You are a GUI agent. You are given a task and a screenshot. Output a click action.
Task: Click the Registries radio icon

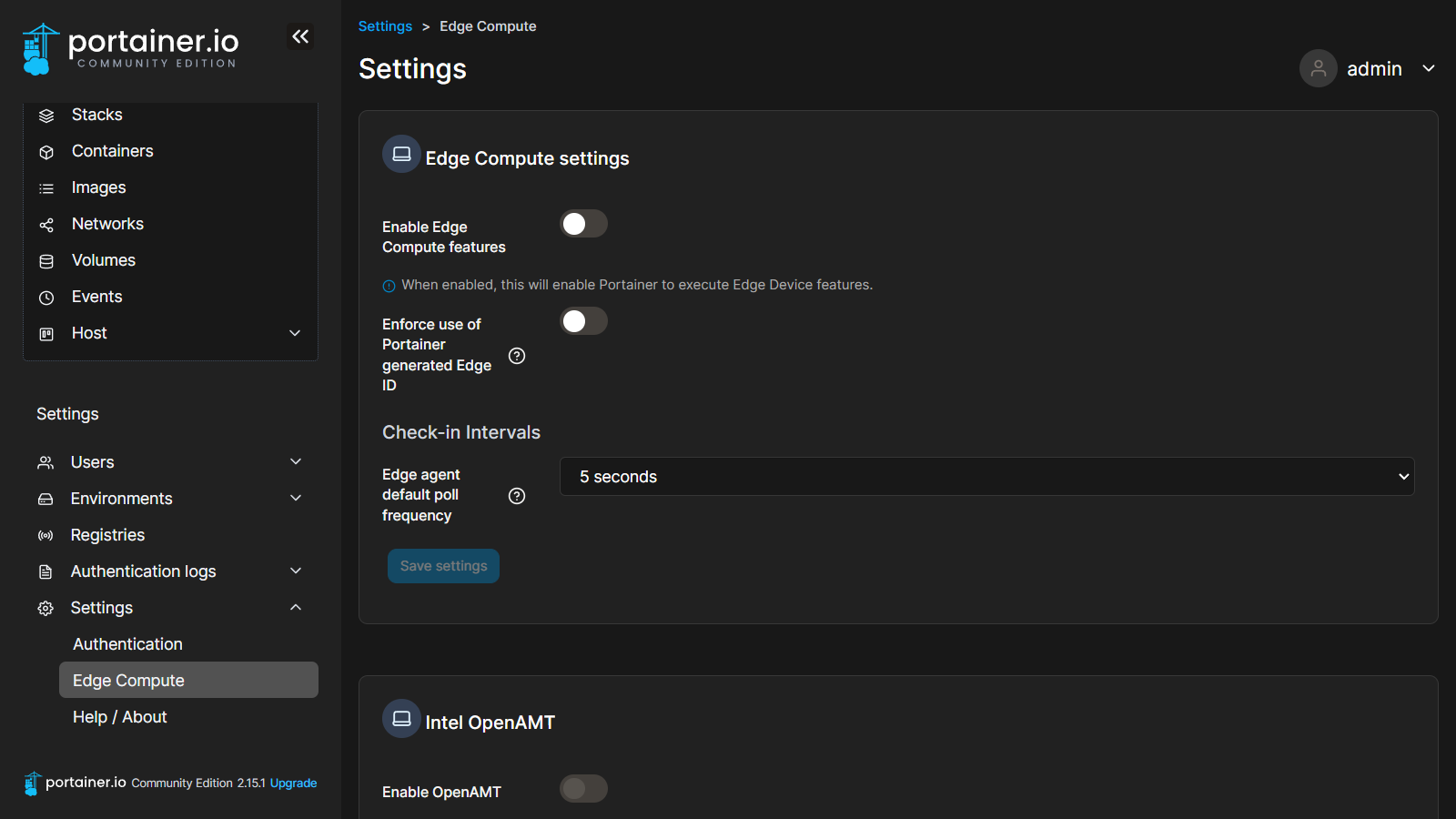pos(45,536)
